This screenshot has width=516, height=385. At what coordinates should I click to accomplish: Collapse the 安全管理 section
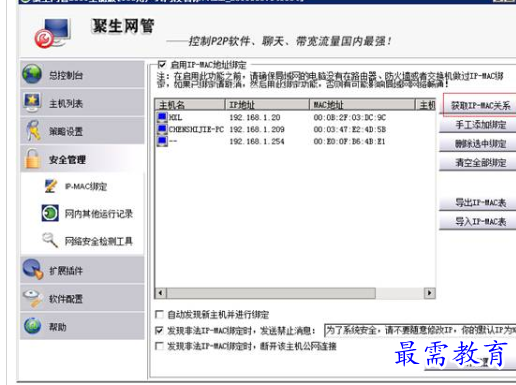tap(82, 159)
